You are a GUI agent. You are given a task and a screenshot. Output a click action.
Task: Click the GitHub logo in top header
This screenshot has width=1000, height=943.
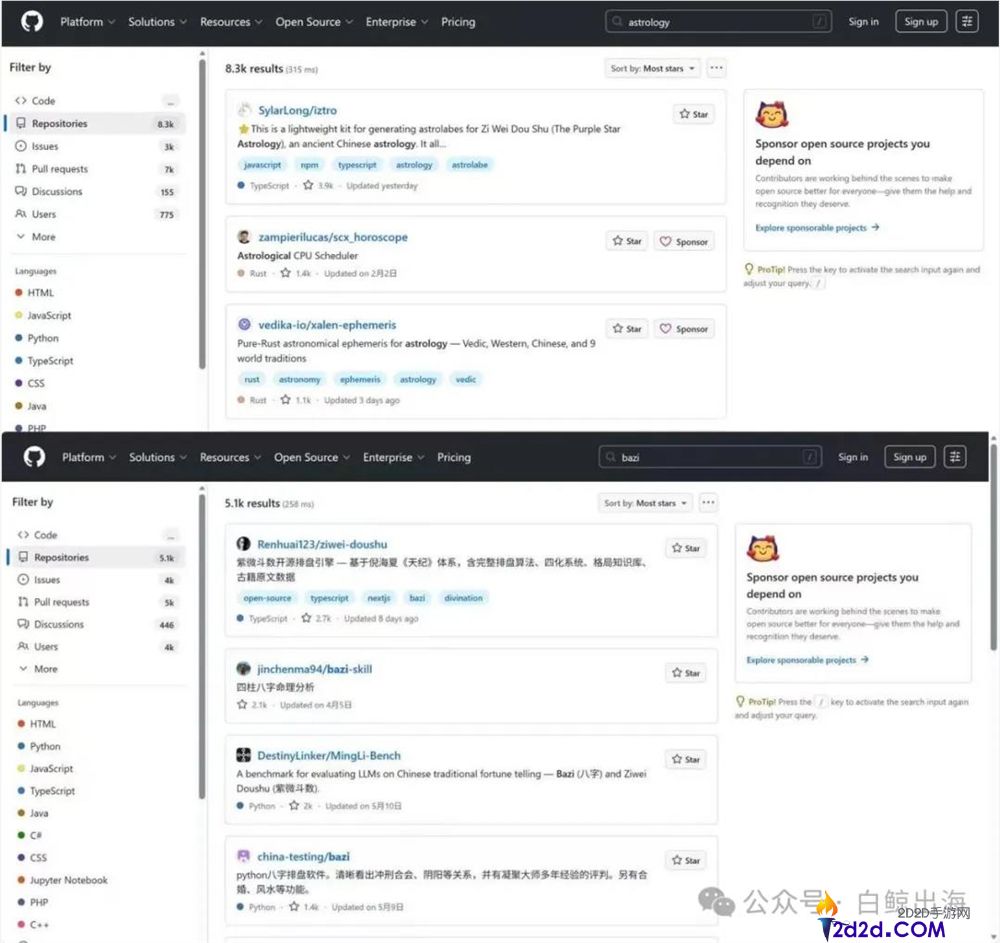point(32,21)
